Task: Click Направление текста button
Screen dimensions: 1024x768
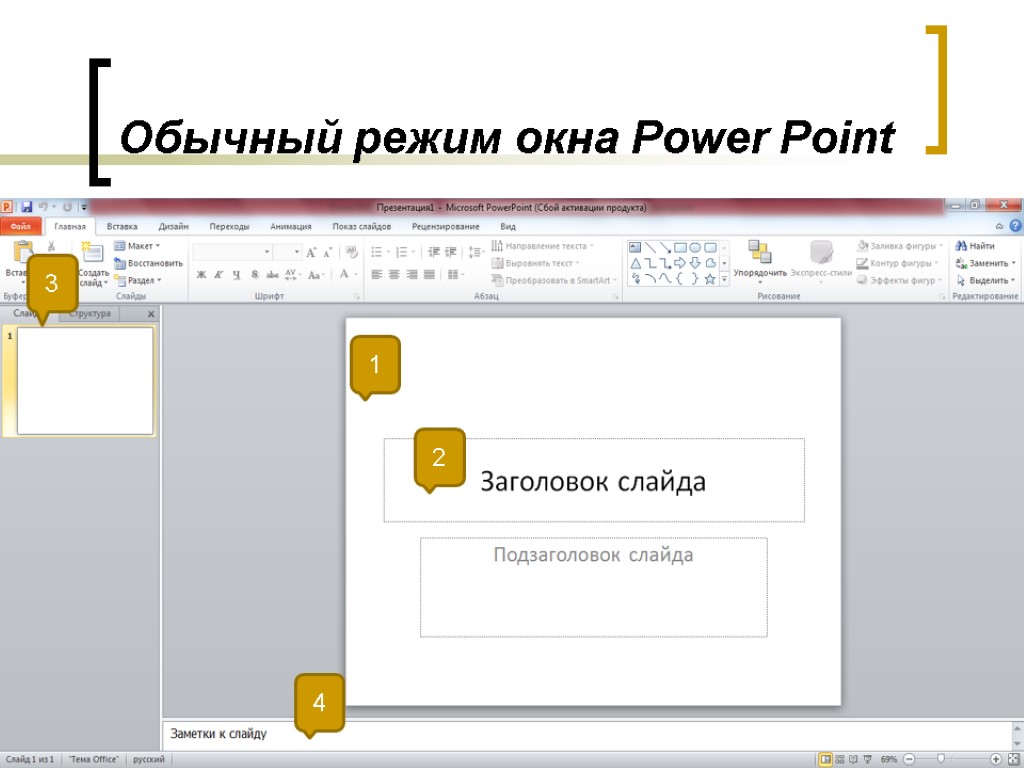Action: (x=543, y=246)
